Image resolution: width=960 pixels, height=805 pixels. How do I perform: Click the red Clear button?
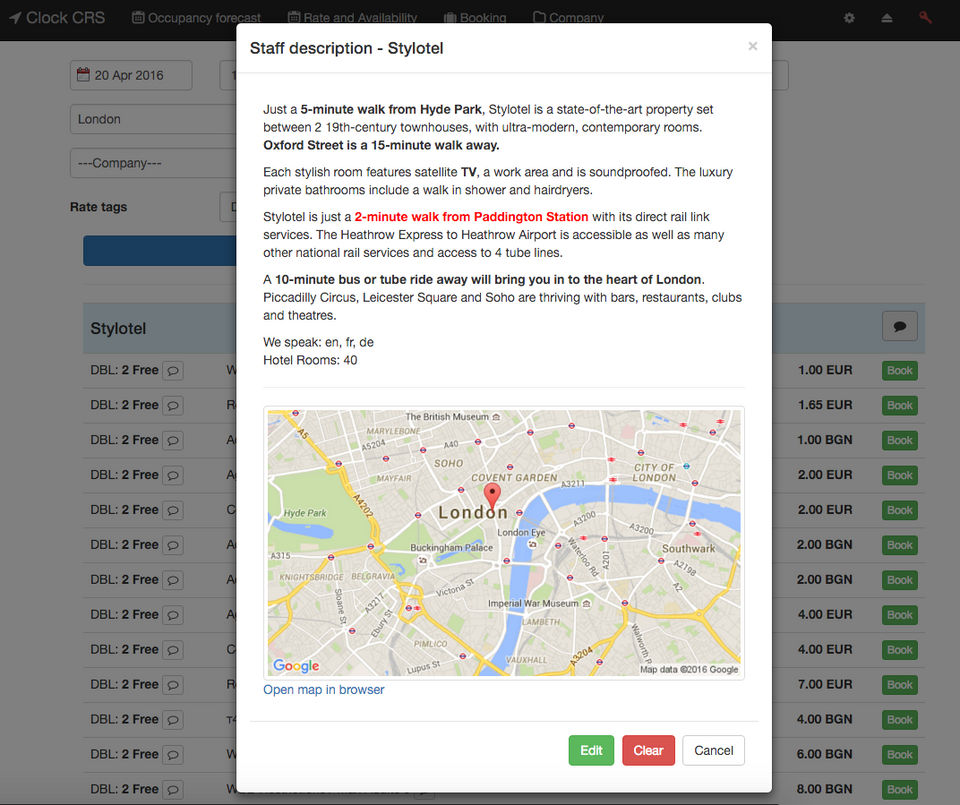[x=648, y=751]
